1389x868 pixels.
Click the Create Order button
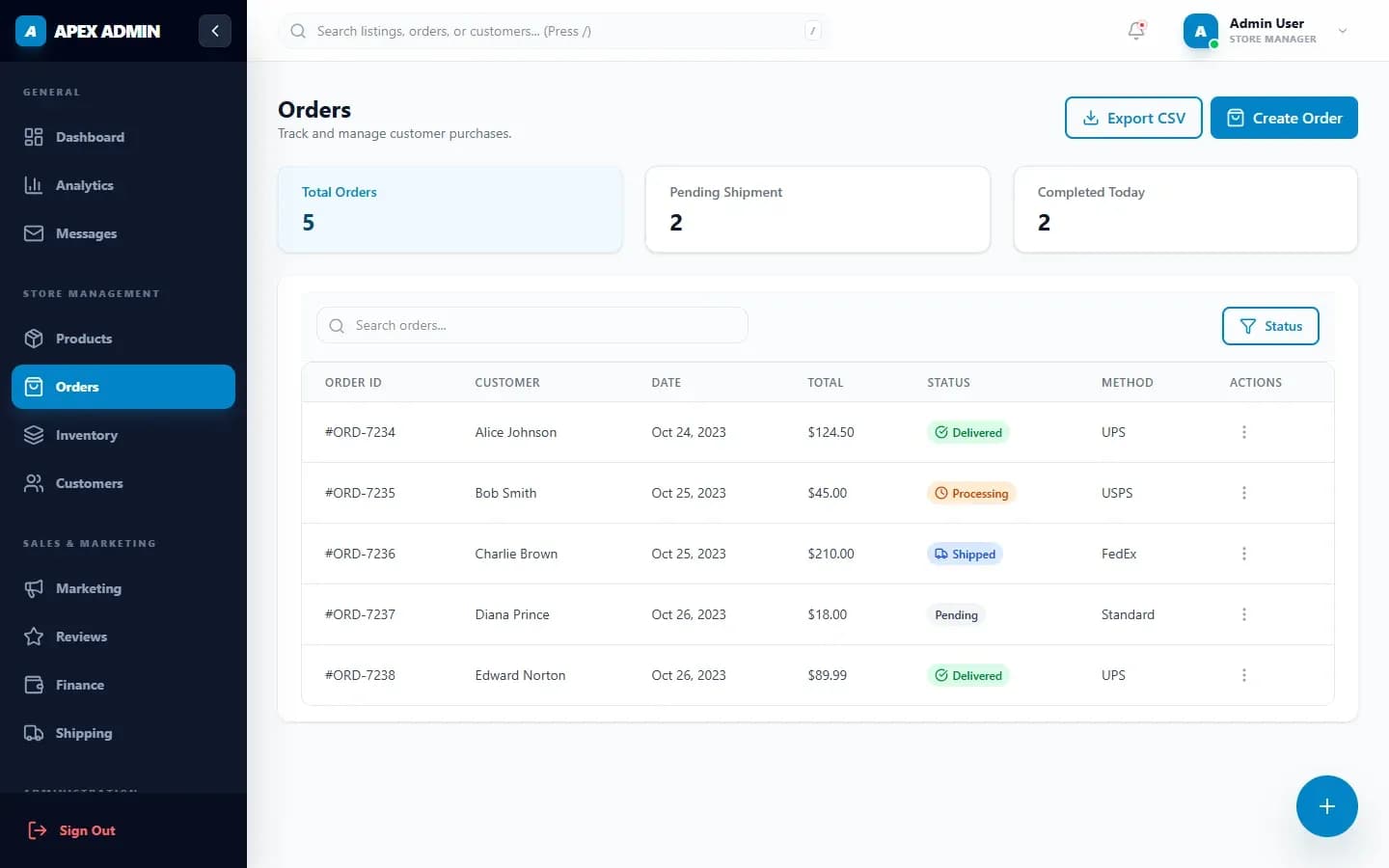1284,118
